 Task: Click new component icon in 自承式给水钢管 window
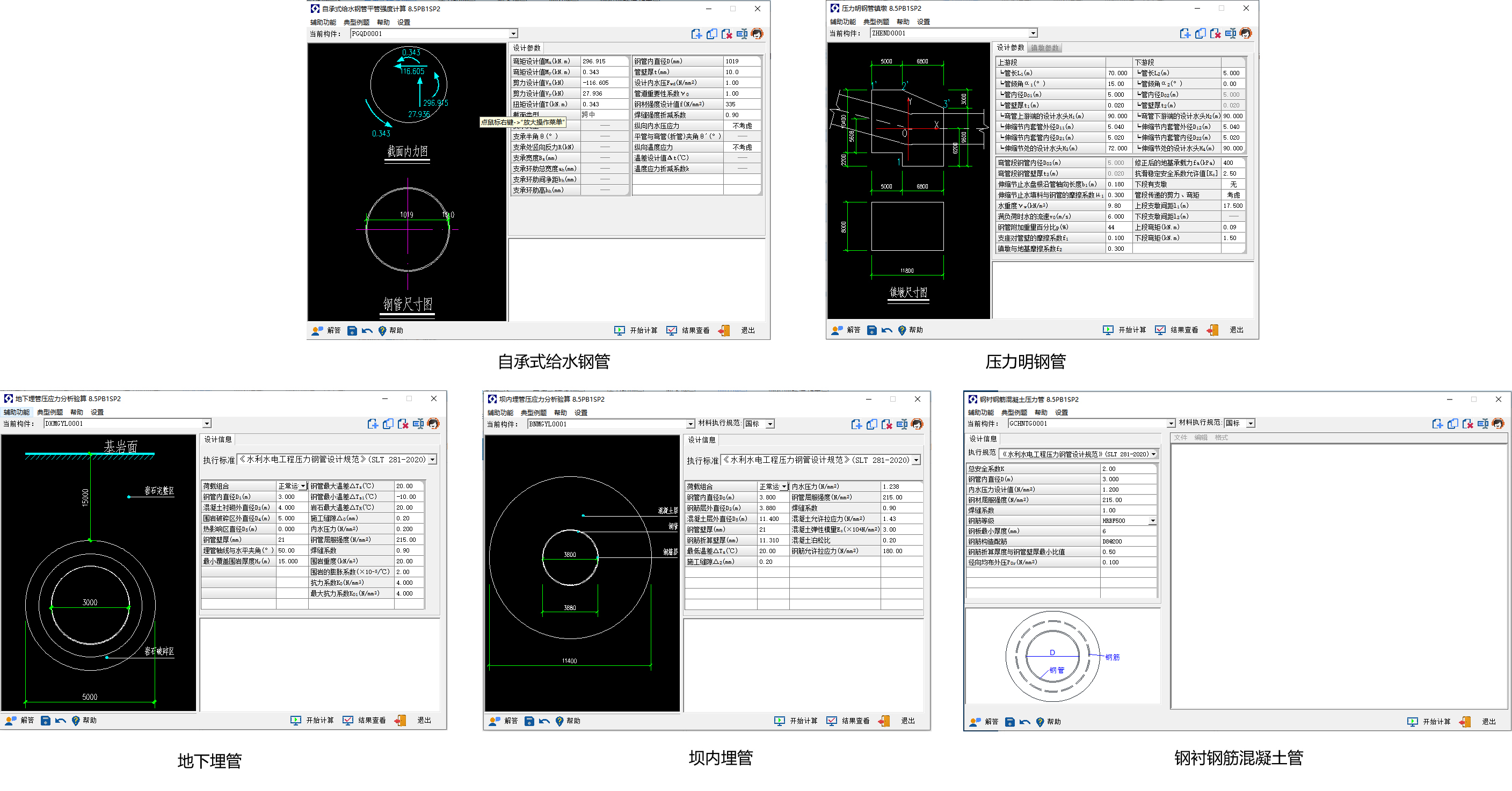pyautogui.click(x=696, y=34)
